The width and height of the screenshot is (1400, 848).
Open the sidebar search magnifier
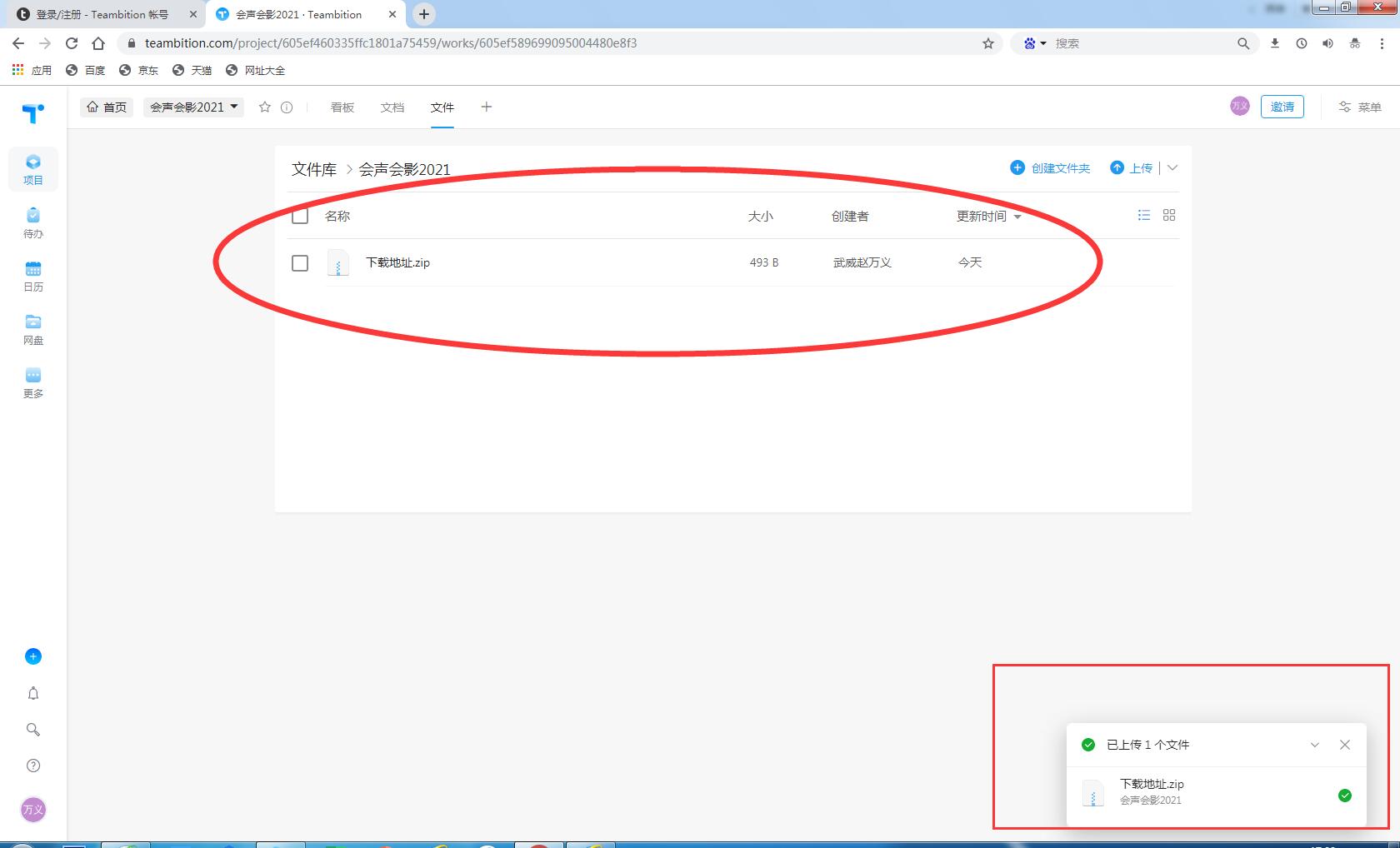coord(33,730)
